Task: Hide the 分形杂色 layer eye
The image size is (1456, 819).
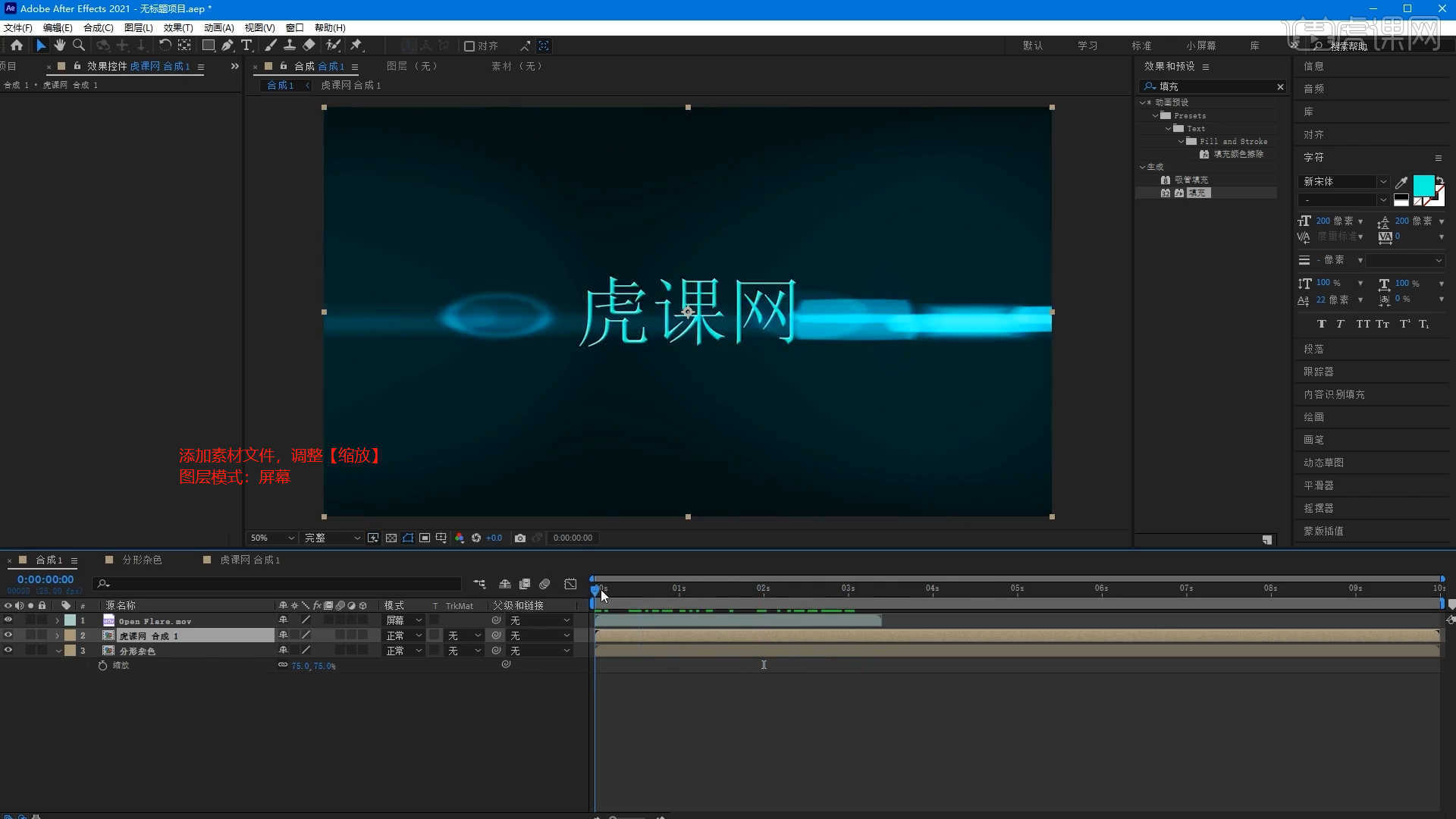Action: [8, 651]
